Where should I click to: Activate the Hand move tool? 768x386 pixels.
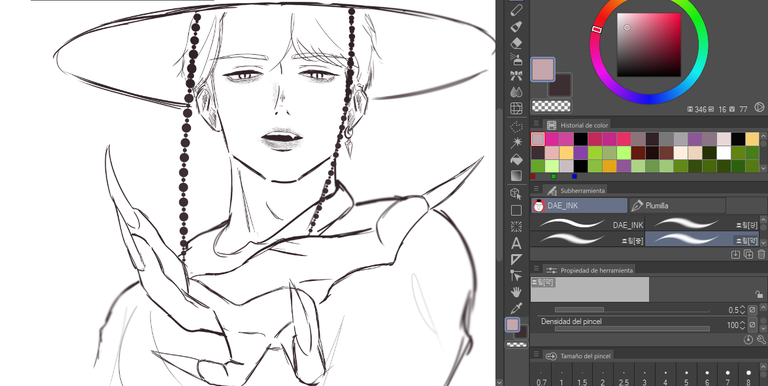coord(516,292)
